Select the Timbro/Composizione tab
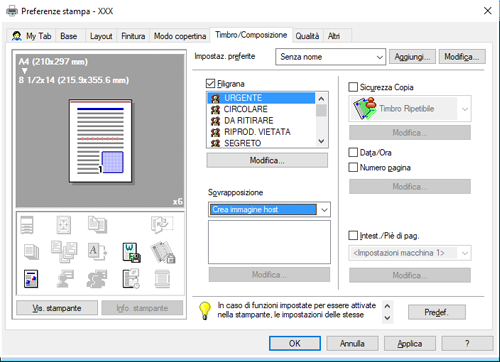Image resolution: width=500 pixels, height=362 pixels. pos(251,35)
